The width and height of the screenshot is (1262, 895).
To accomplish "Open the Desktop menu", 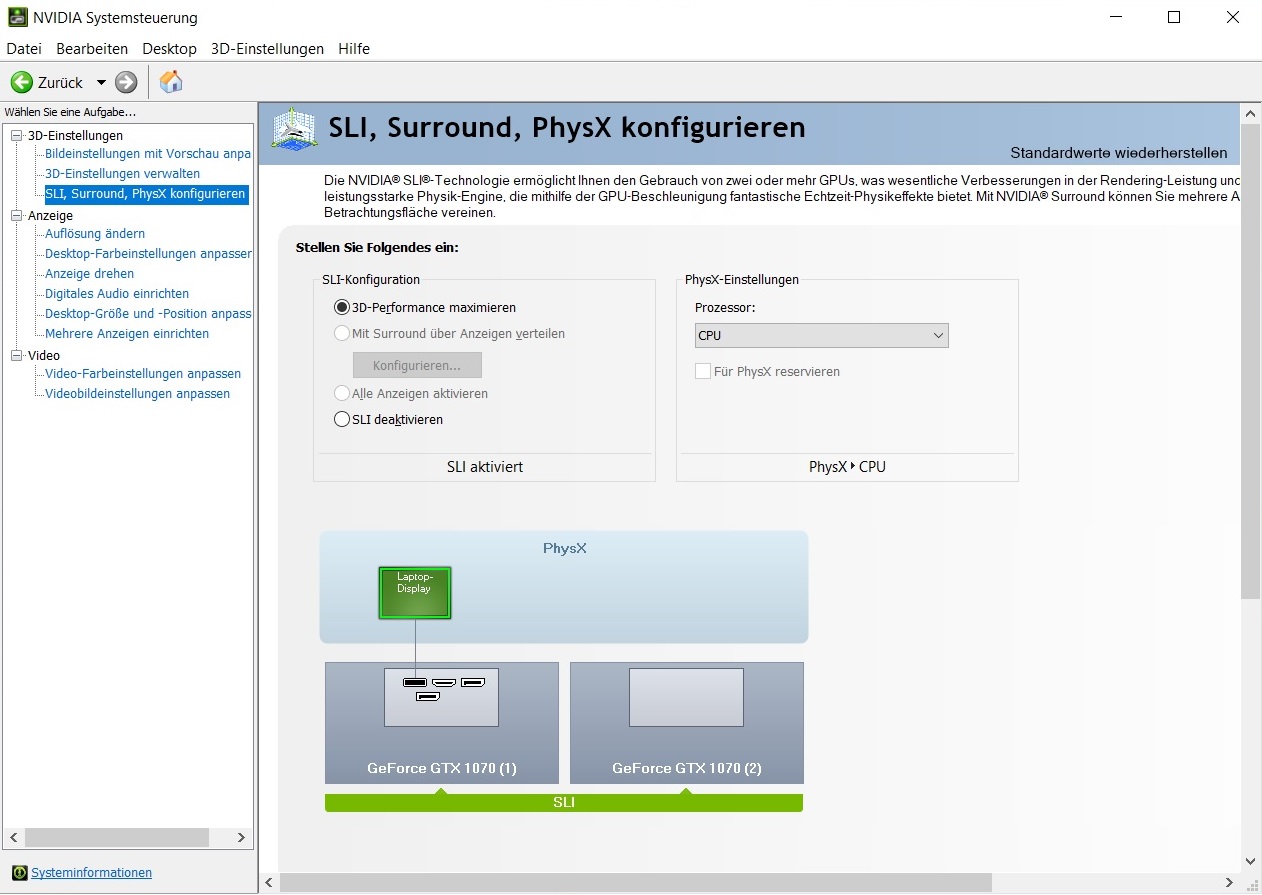I will click(x=169, y=48).
